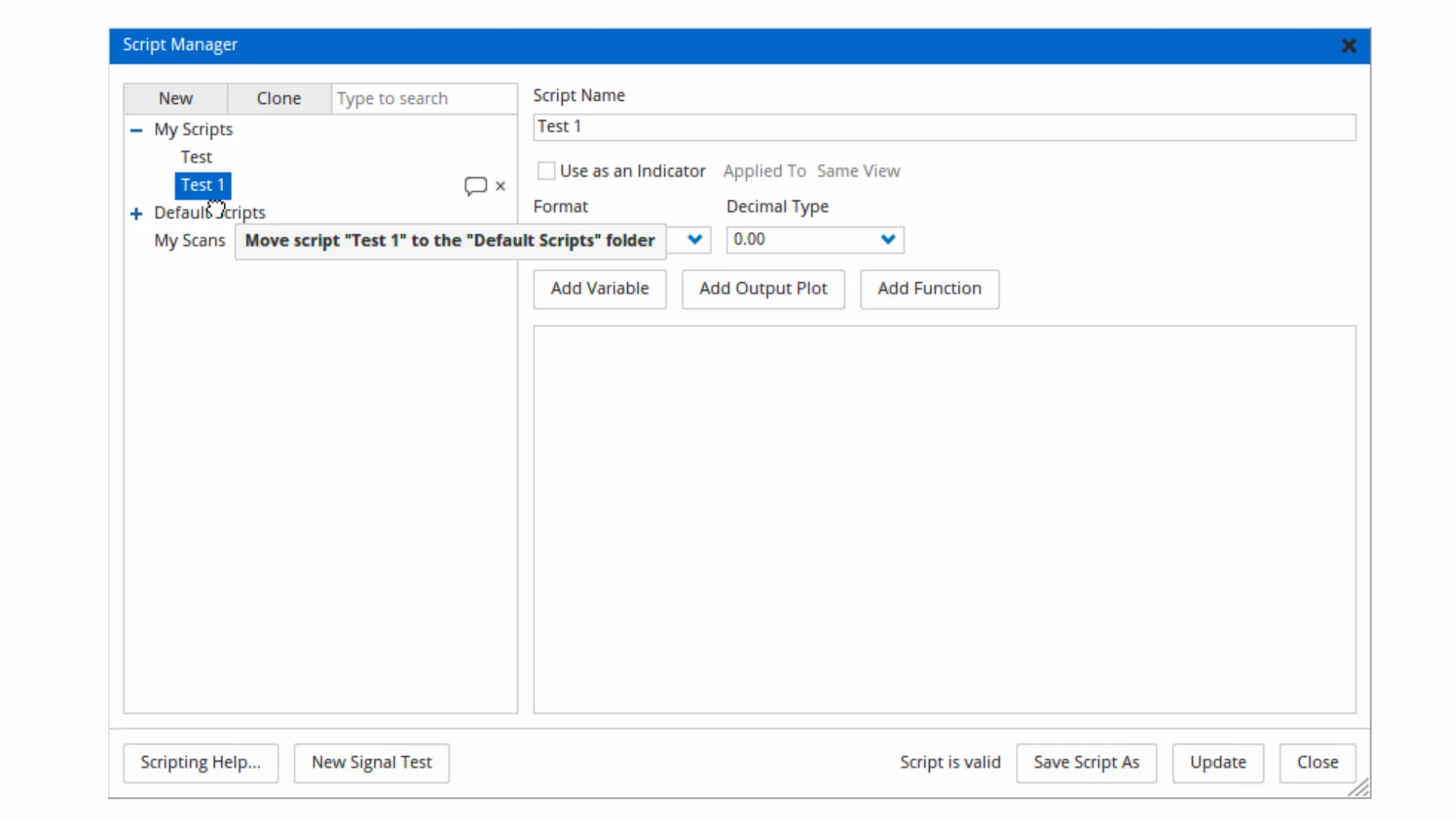1456x819 pixels.
Task: Click the dialog resize grip corner
Action: pos(1358,788)
